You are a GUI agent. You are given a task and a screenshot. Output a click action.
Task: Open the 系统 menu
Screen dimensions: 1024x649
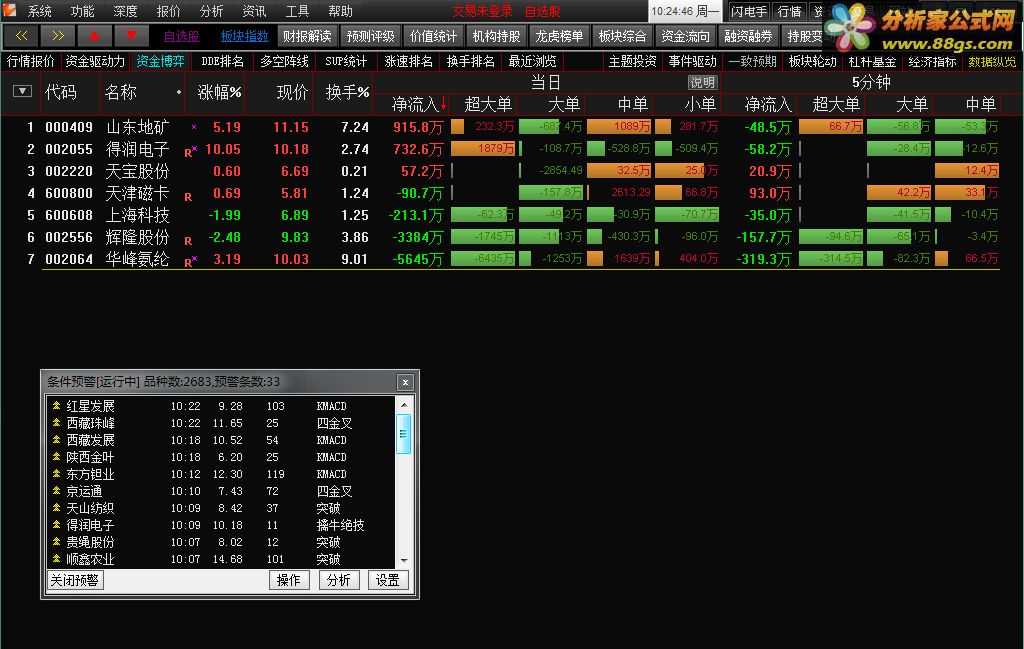(39, 11)
